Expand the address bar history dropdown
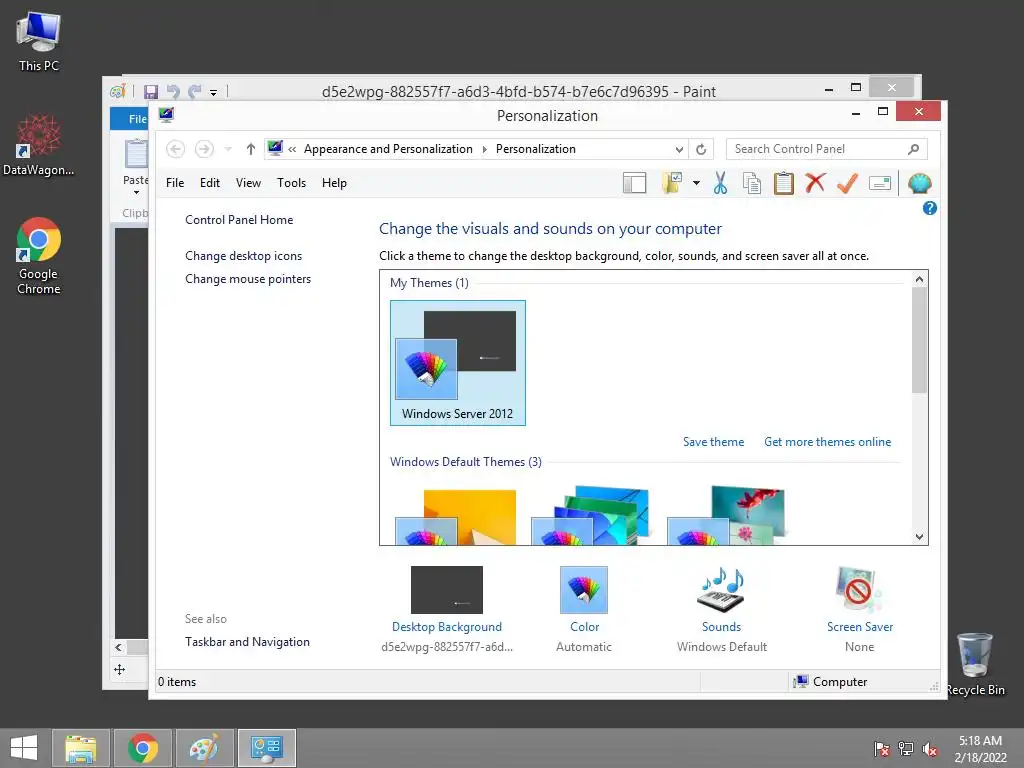The height and width of the screenshot is (768, 1024). pyautogui.click(x=679, y=150)
